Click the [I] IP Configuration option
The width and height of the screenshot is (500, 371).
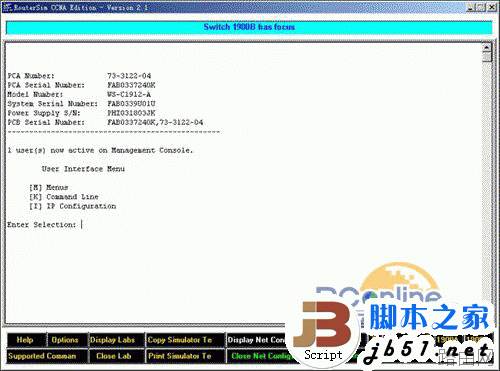73,206
